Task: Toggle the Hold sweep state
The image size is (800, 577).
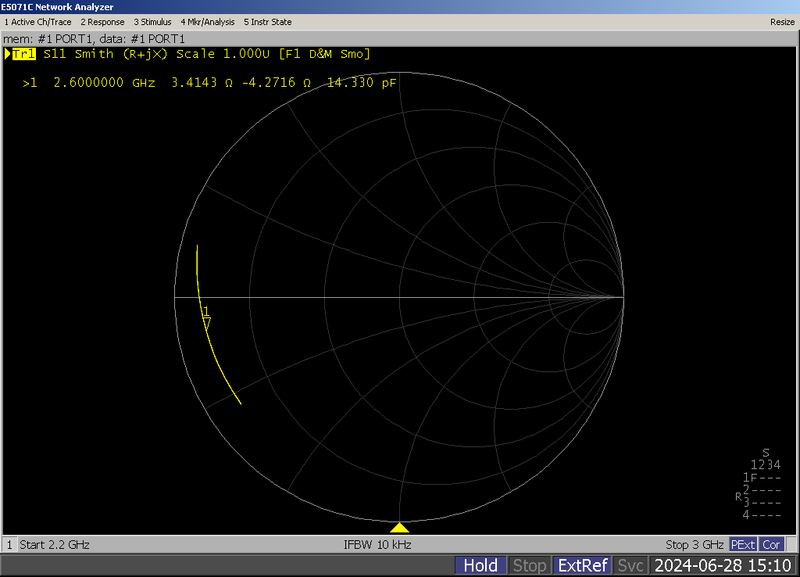Action: tap(480, 565)
